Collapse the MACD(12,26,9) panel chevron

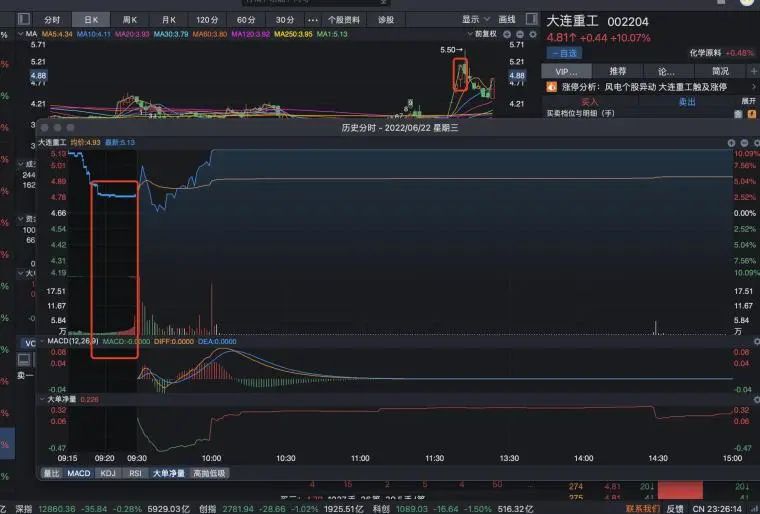[x=43, y=341]
